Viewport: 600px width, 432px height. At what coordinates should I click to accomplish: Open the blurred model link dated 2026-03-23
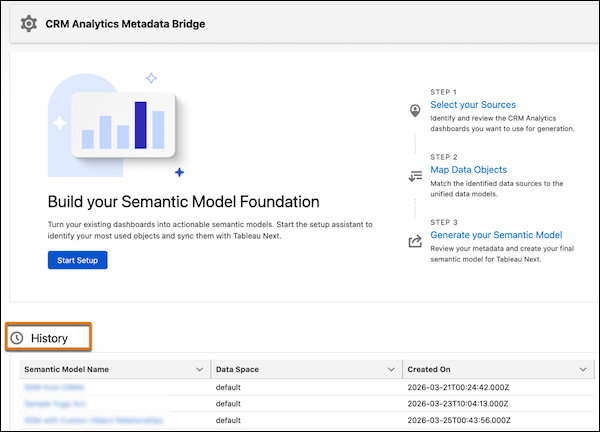point(55,404)
